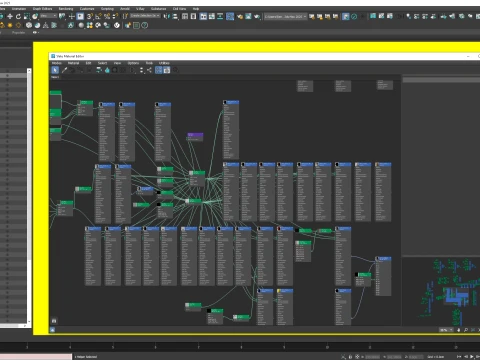
Task: Select the Zoom tool in Slate navigation
Action: [x=466, y=330]
